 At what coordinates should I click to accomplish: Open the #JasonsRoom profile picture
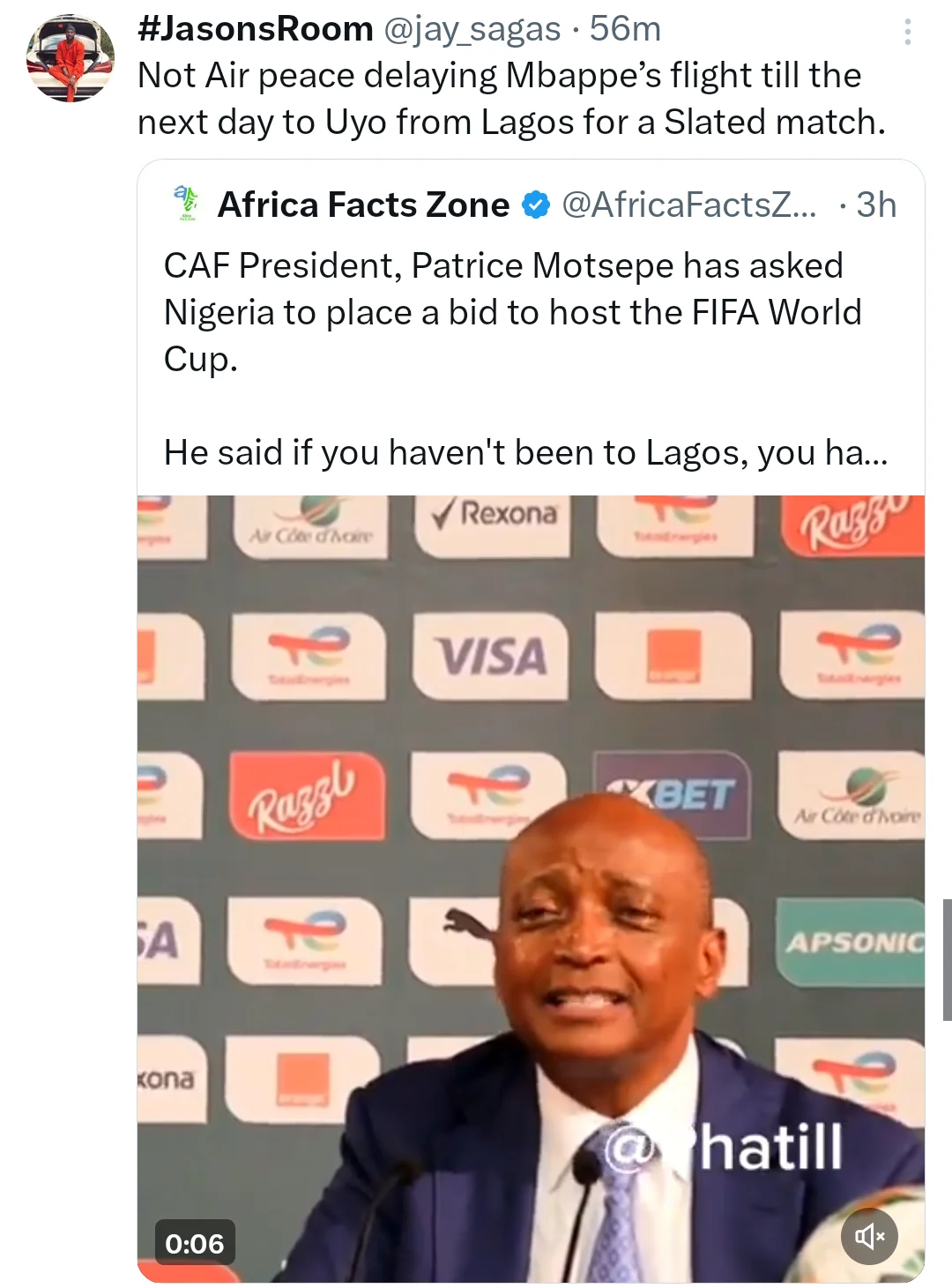(71, 58)
